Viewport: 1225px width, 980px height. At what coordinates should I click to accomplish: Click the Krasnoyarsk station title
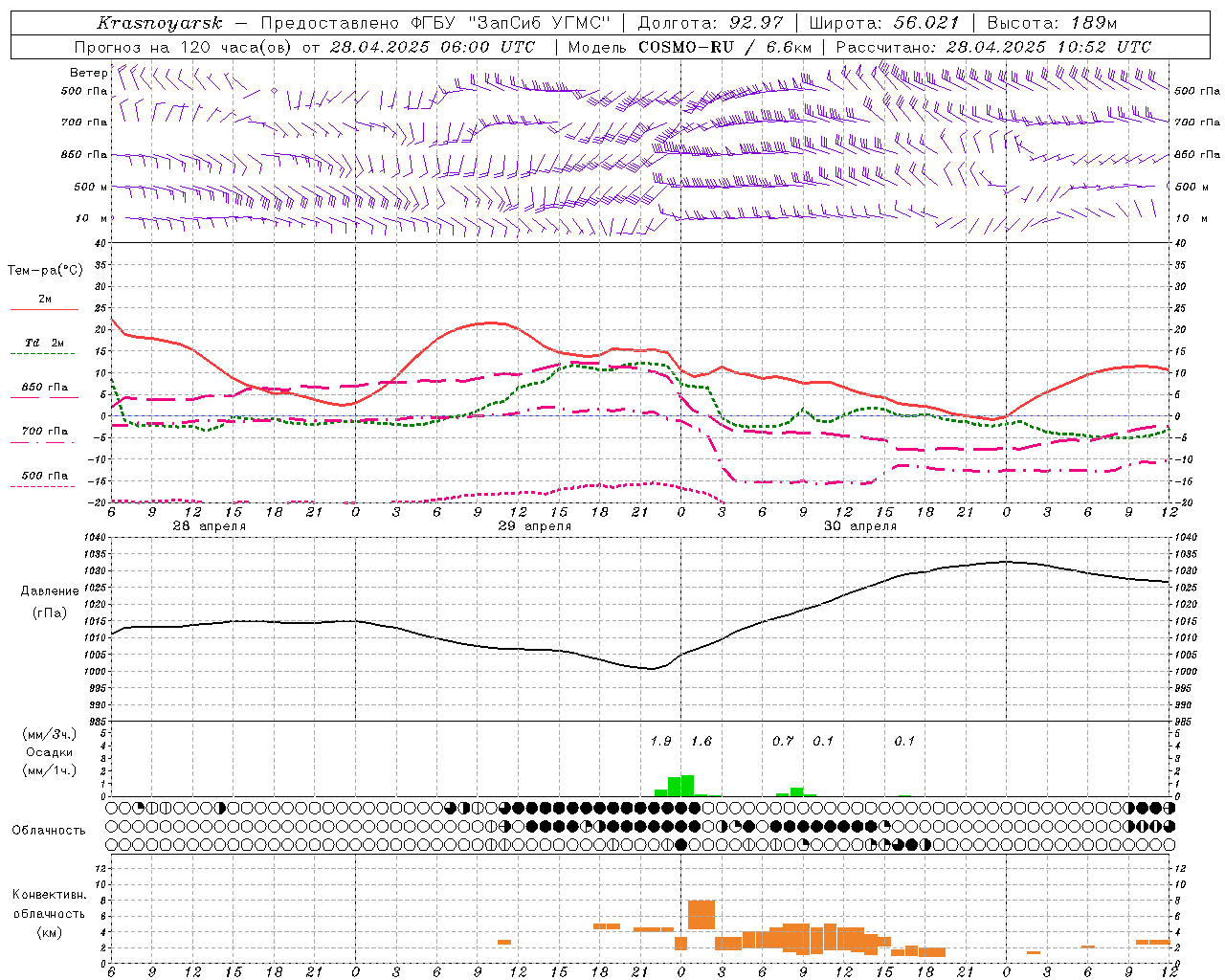tap(160, 23)
